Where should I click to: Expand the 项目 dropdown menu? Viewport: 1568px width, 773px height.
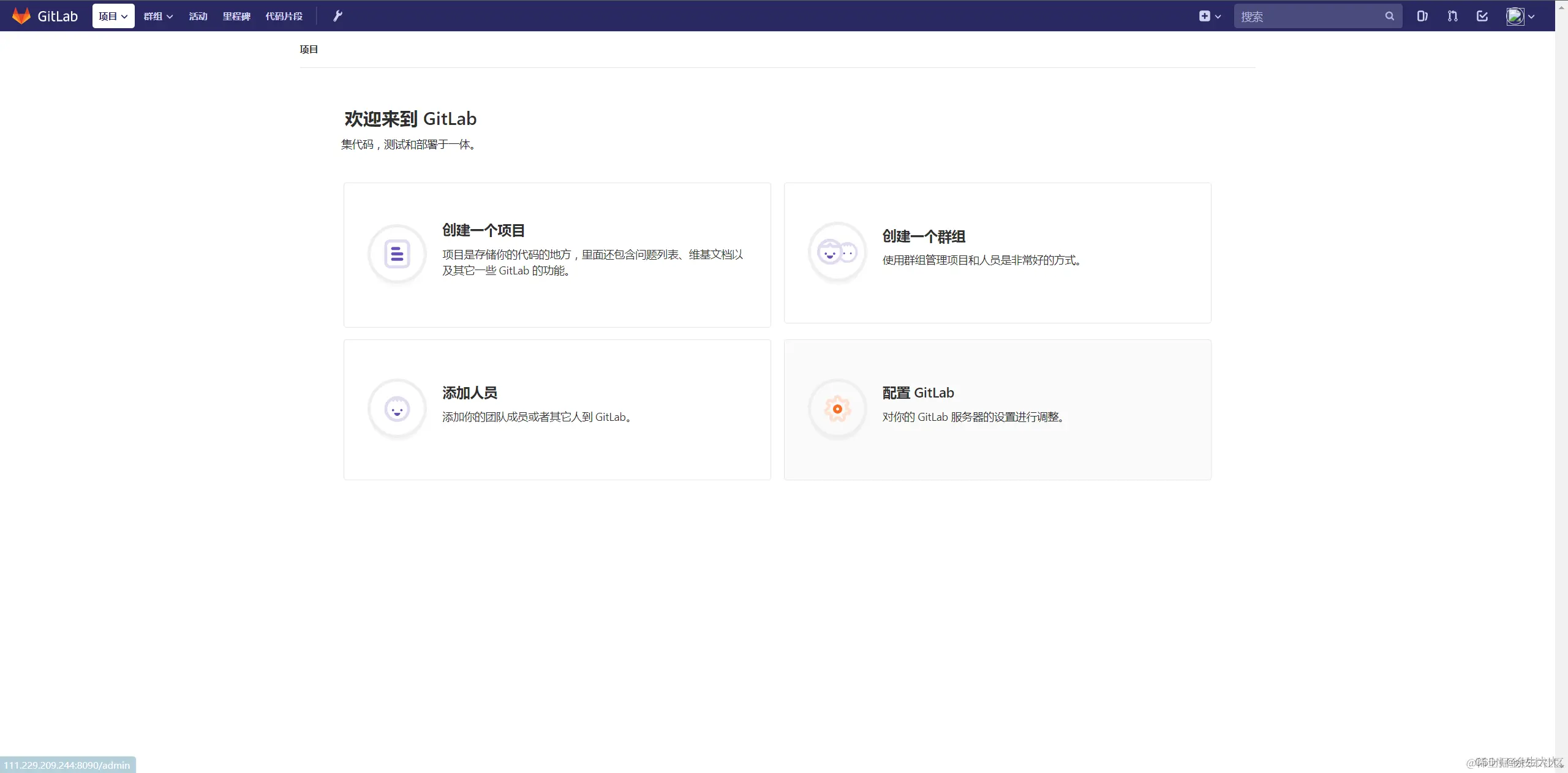pyautogui.click(x=113, y=16)
